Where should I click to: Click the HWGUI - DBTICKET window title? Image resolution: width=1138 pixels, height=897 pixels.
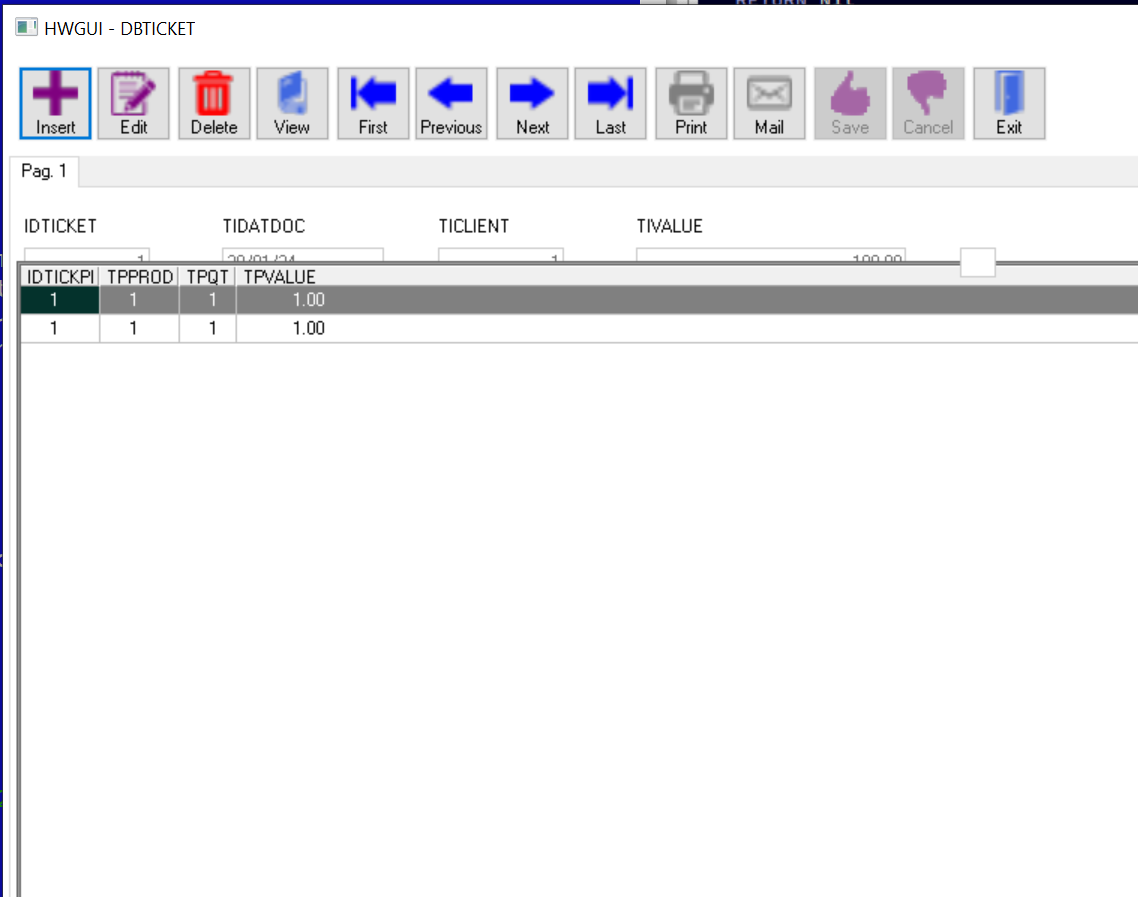(x=120, y=28)
